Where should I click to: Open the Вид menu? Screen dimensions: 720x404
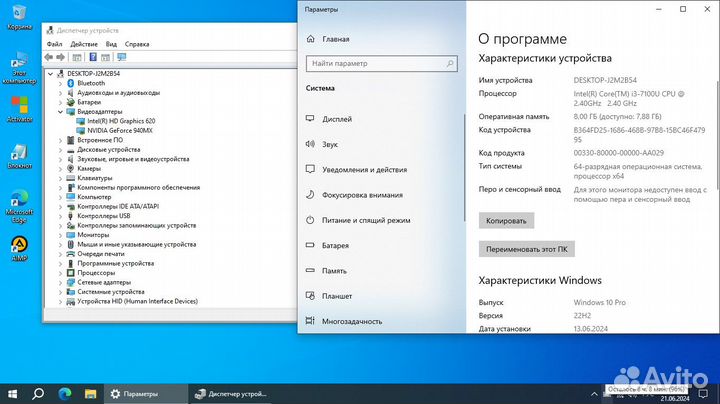click(111, 44)
